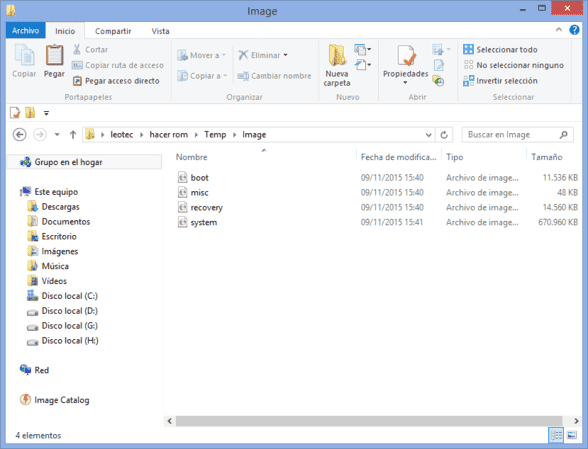Click the Editar icon in Abrir group
Screen dimensions: 588x449
coord(438,65)
